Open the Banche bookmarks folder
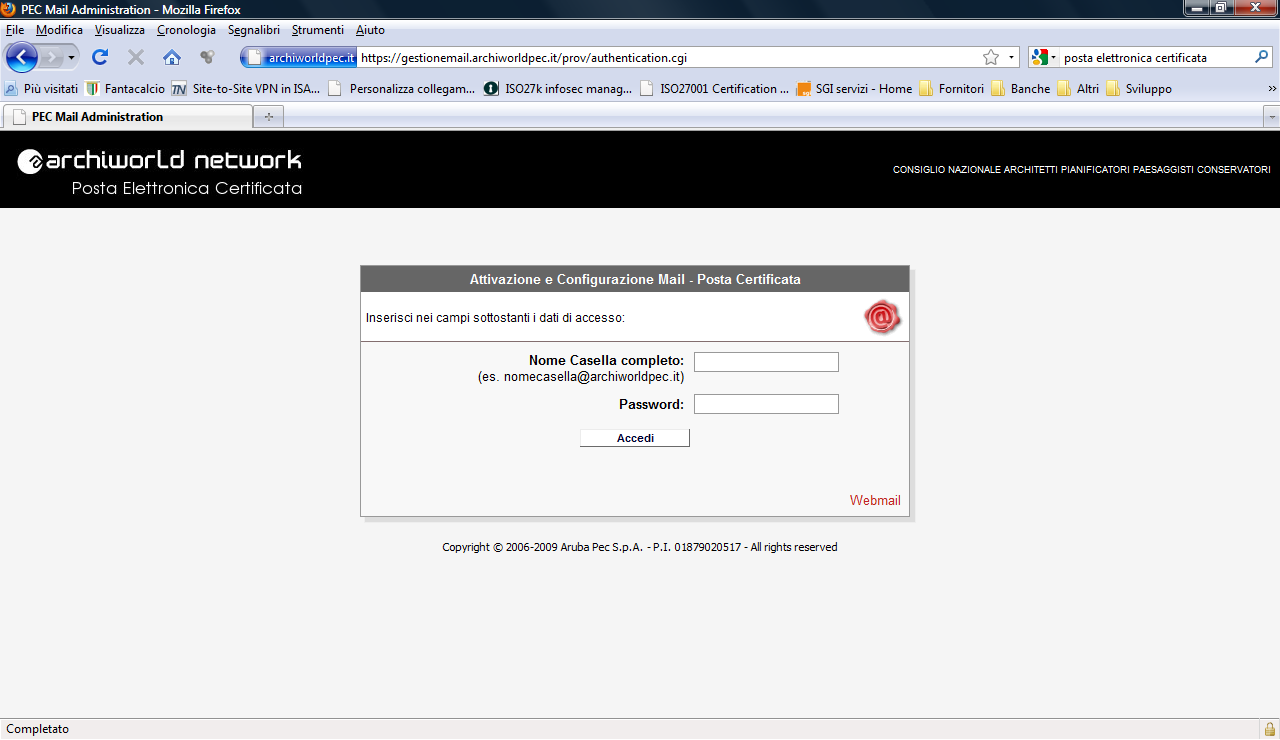The width and height of the screenshot is (1280, 740). (1020, 89)
